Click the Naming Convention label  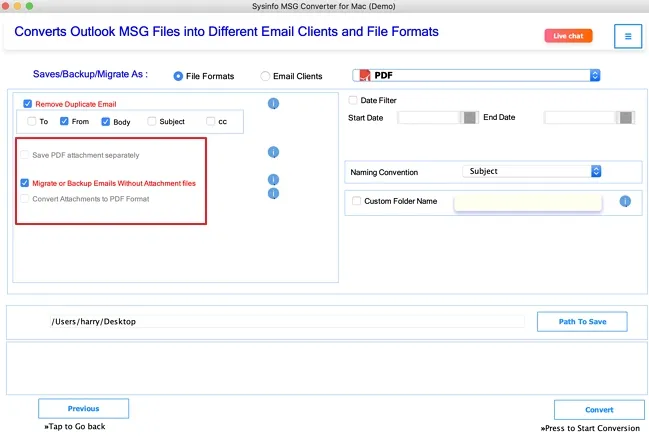pyautogui.click(x=384, y=172)
